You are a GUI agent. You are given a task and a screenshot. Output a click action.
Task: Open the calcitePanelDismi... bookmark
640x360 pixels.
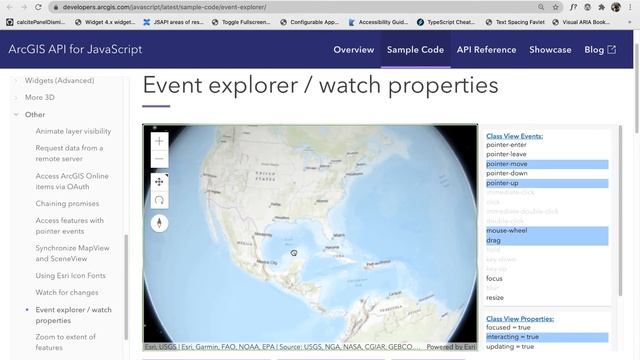pyautogui.click(x=36, y=22)
